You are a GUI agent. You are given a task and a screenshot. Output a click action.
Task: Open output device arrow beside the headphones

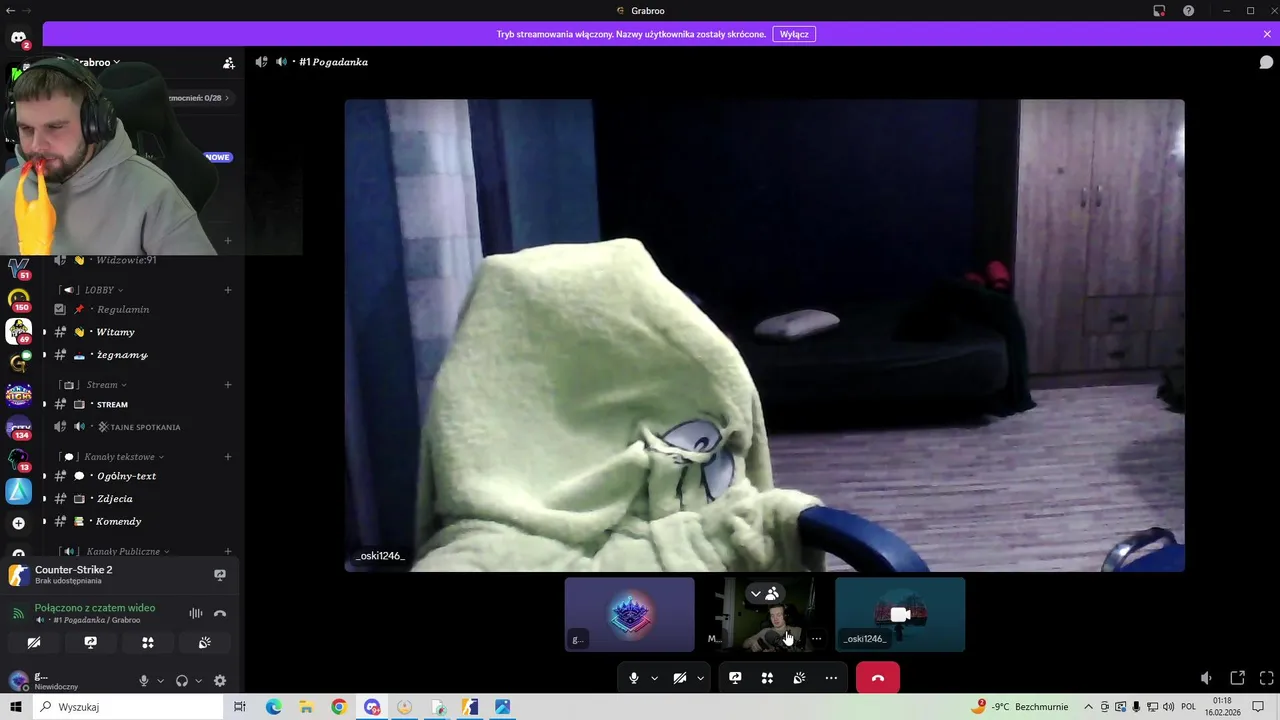coord(198,681)
